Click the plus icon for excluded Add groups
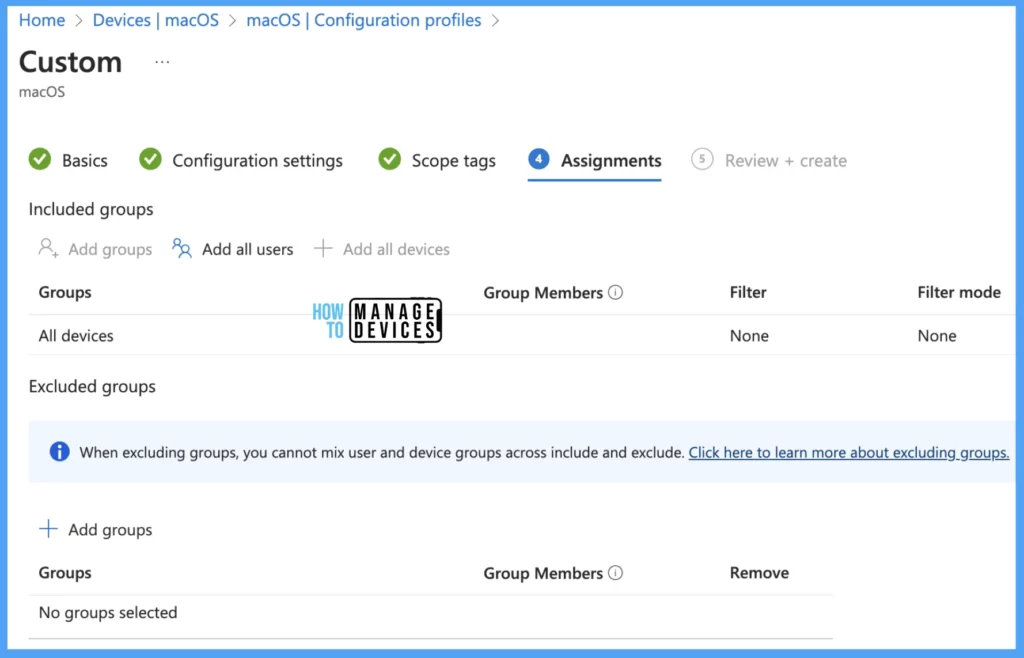Screen dimensions: 1024x658 pos(48,529)
